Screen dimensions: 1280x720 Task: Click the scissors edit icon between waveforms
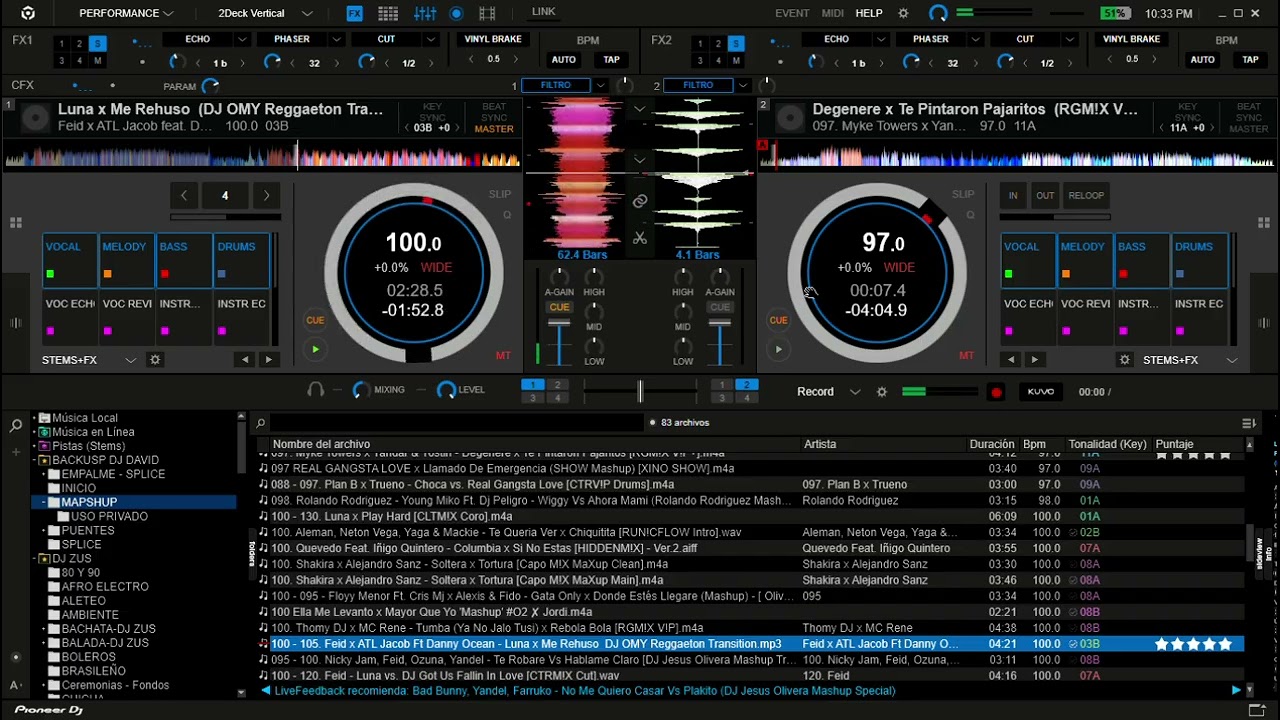[640, 238]
